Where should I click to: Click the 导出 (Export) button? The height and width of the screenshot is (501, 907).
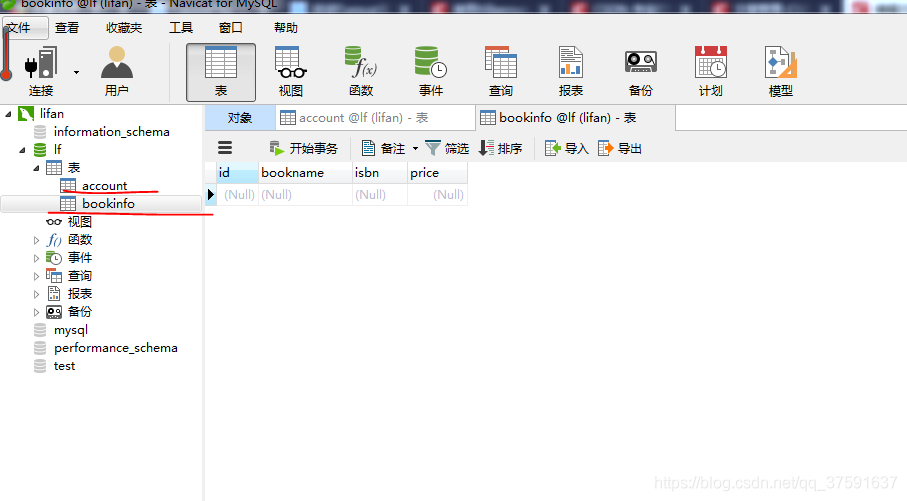[x=620, y=149]
